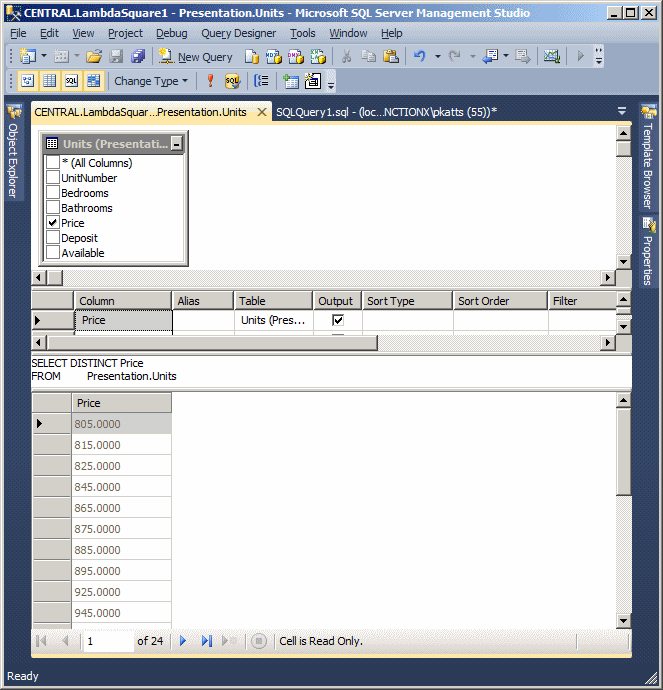The height and width of the screenshot is (690, 663).
Task: Open the active documents list arrow
Action: point(622,111)
